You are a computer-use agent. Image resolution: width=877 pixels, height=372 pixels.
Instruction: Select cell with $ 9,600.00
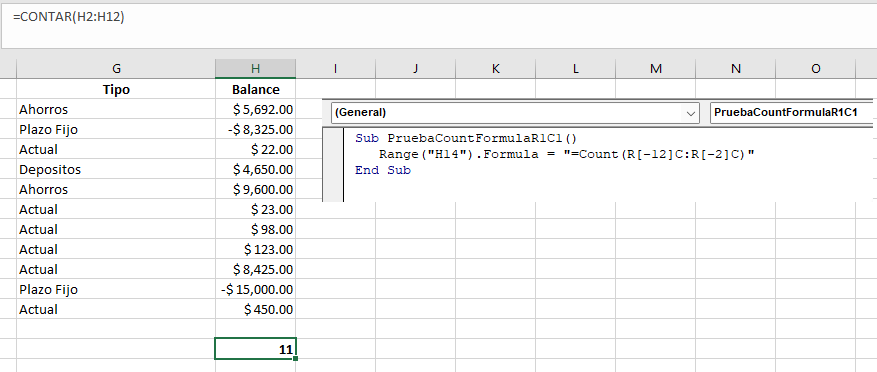tap(256, 190)
